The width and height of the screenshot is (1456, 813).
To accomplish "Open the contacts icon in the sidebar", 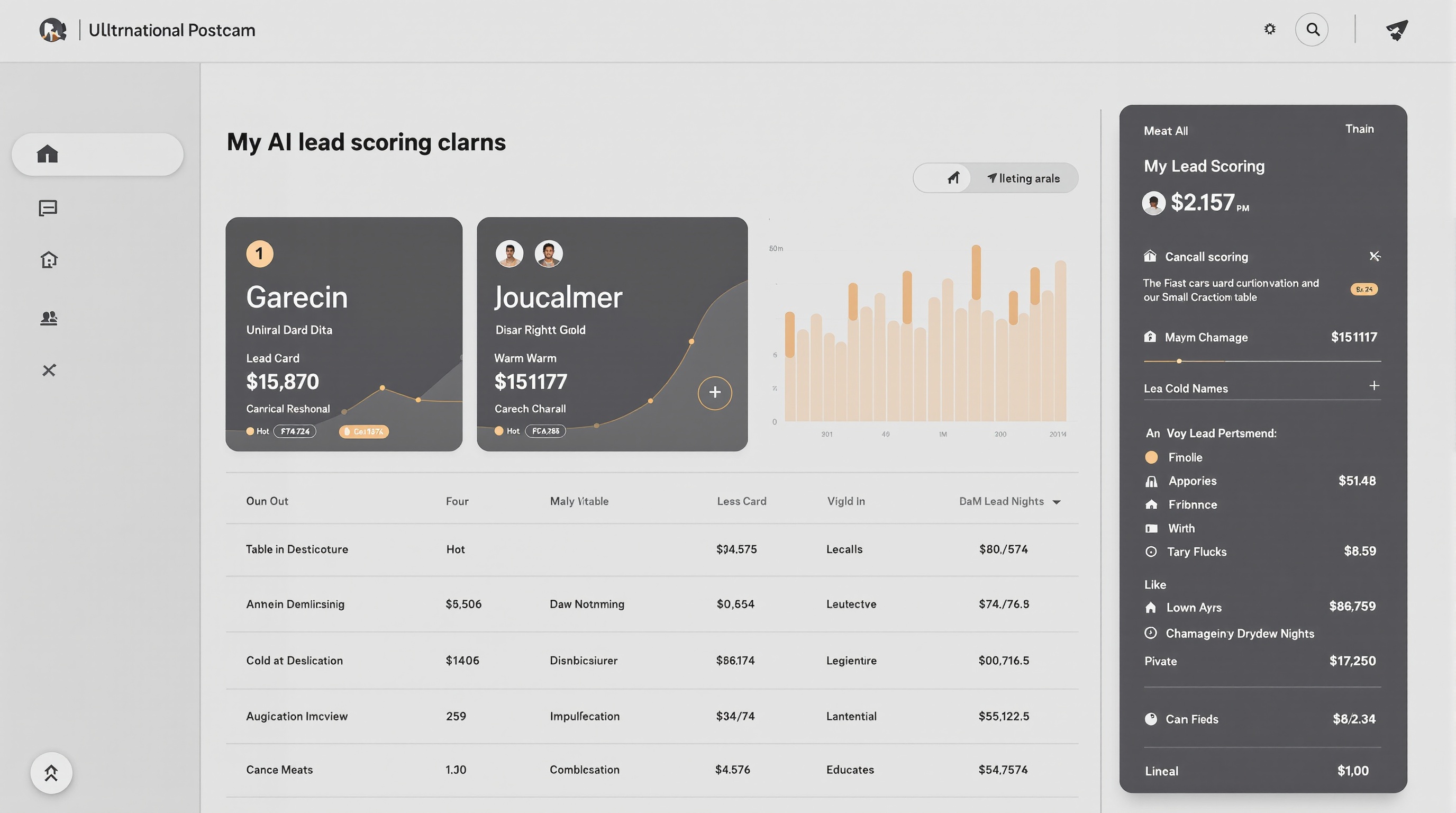I will [x=49, y=317].
